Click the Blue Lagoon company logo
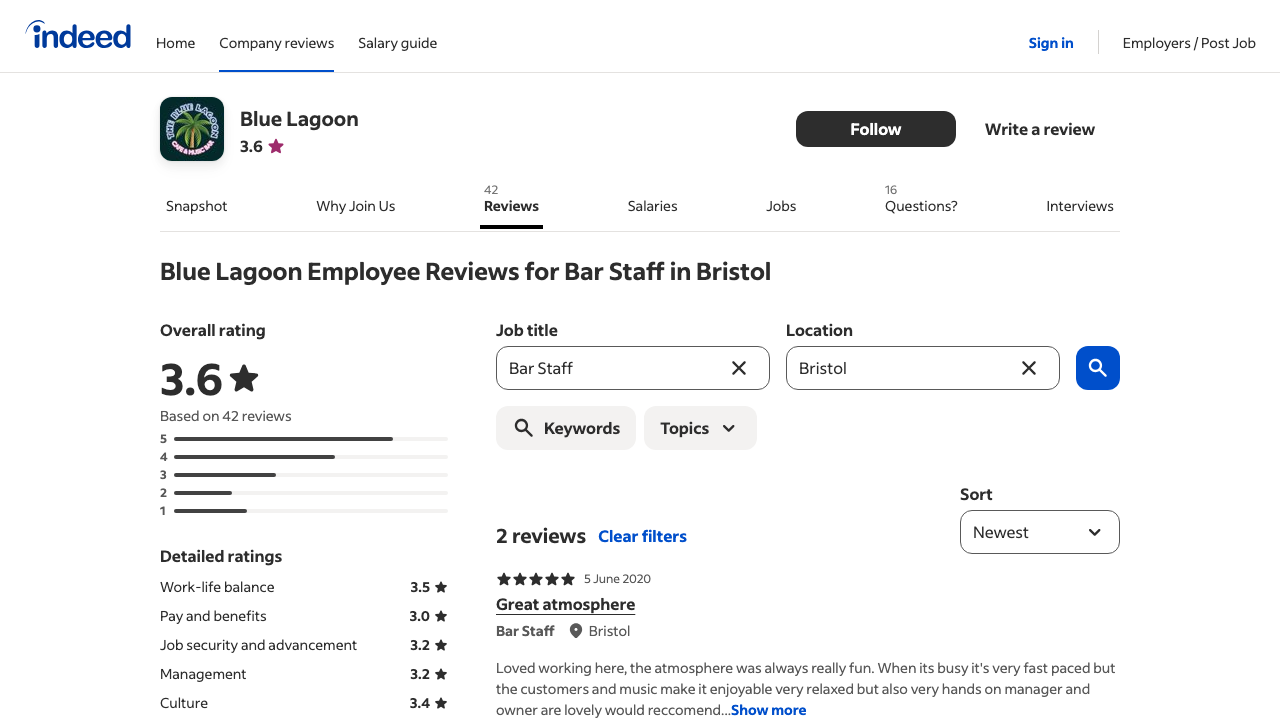The height and width of the screenshot is (720, 1280). 192,128
